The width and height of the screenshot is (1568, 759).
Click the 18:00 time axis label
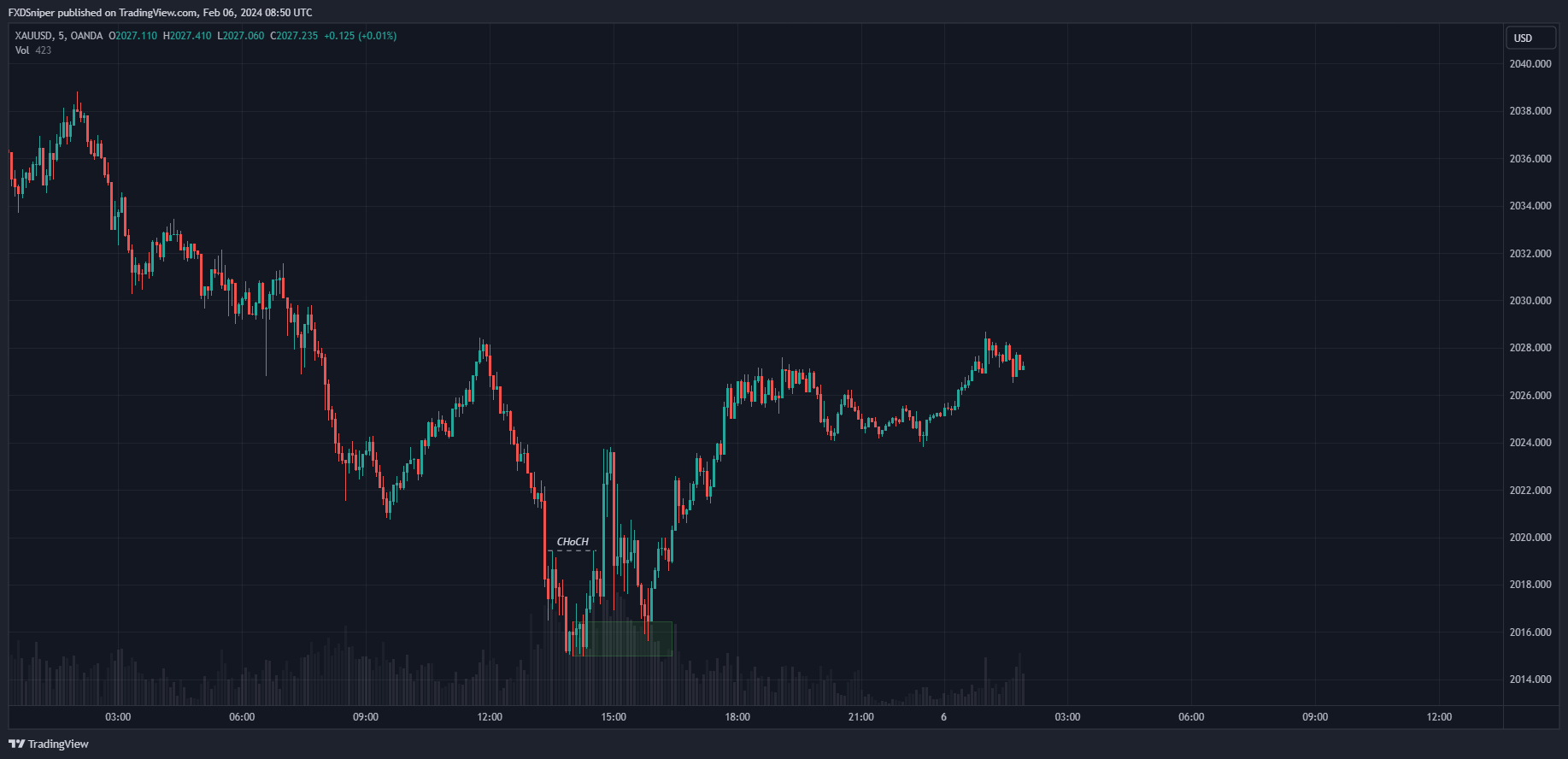pyautogui.click(x=737, y=717)
